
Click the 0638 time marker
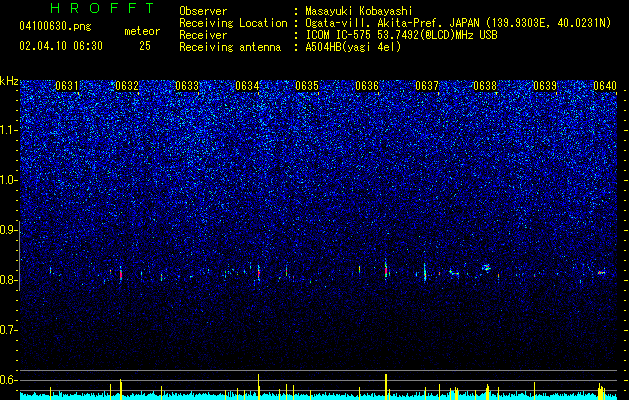485,86
